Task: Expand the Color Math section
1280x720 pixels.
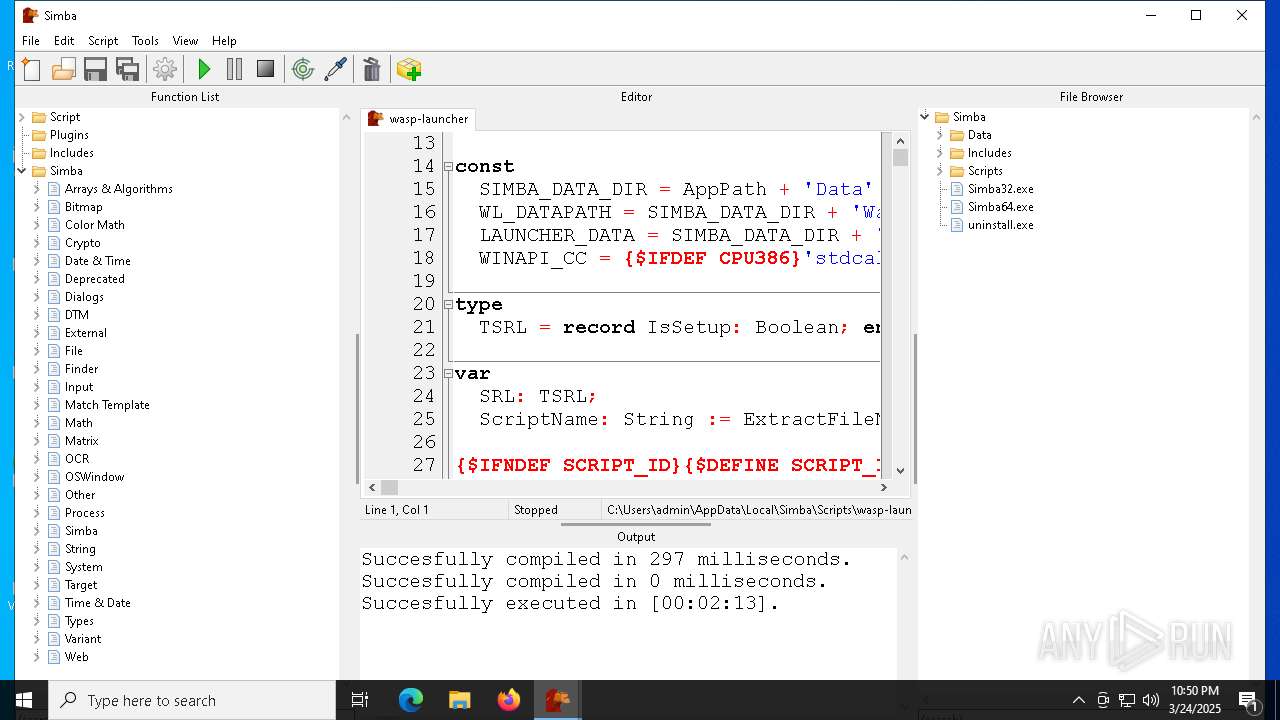Action: tap(37, 225)
